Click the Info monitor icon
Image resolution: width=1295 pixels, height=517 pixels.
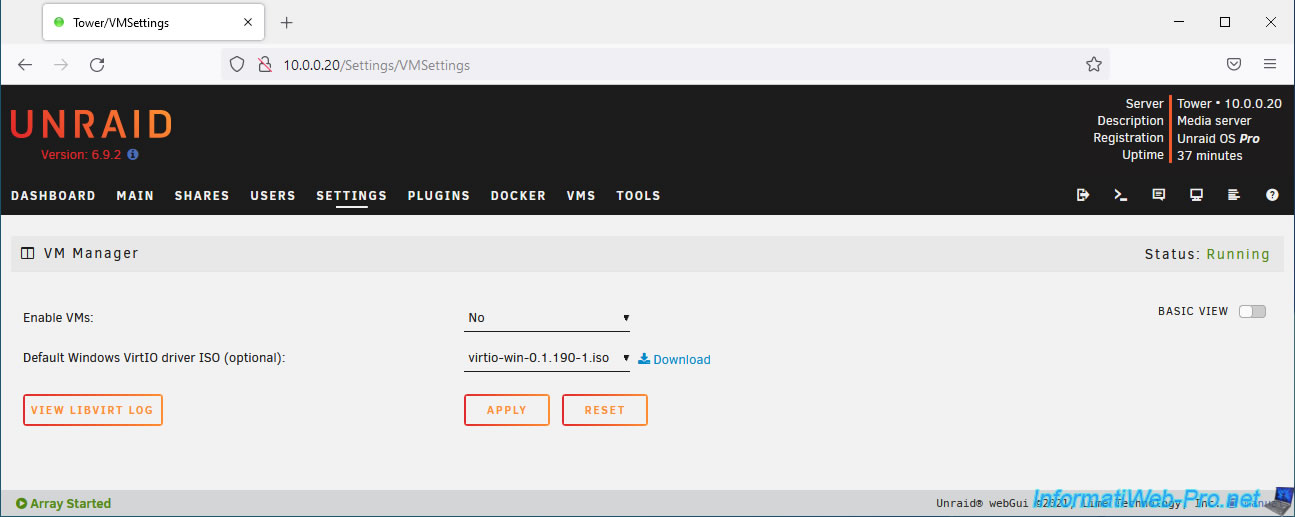click(1196, 195)
